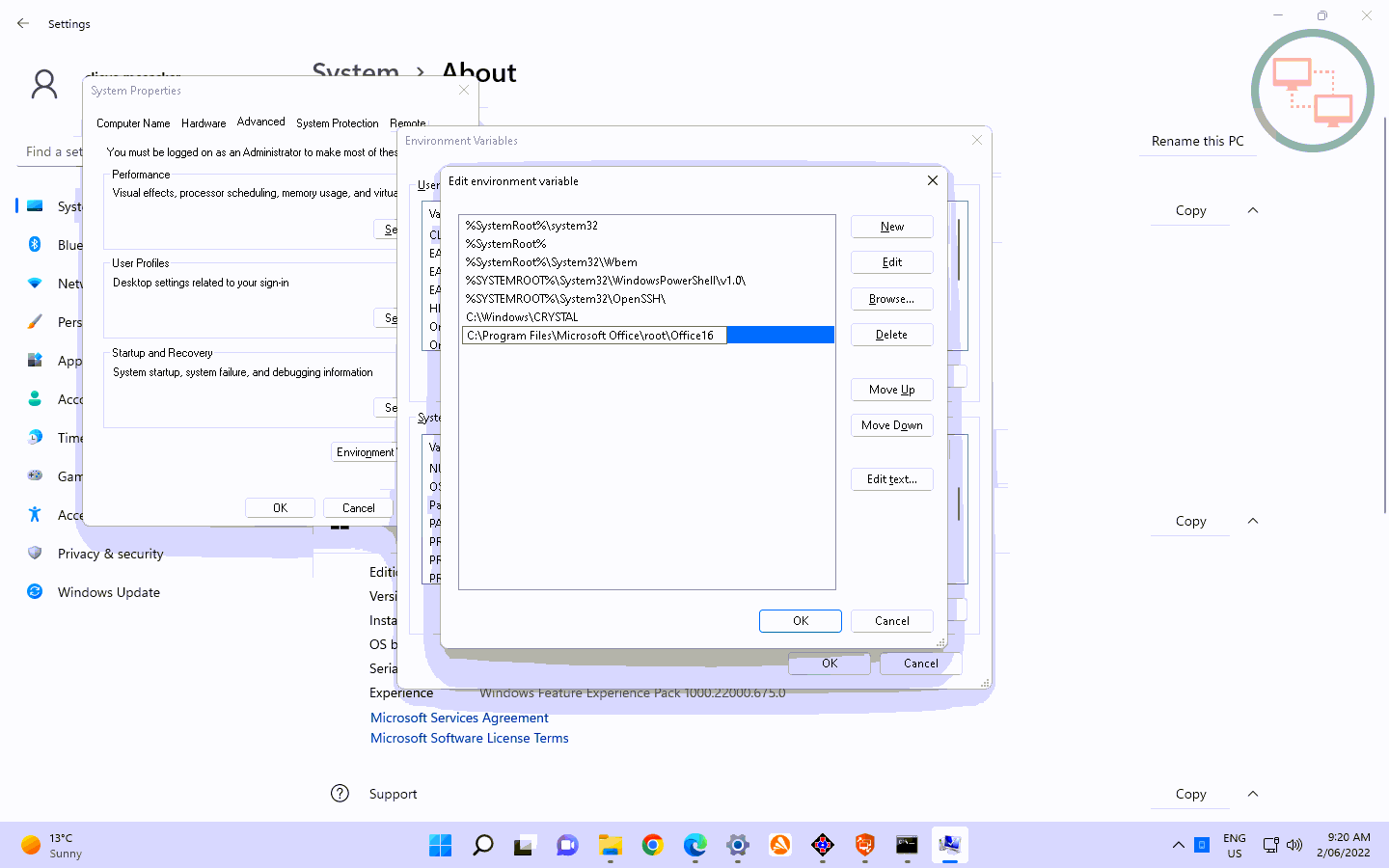Open Microsoft Services Agreement link
This screenshot has height=868, width=1389.
click(459, 718)
